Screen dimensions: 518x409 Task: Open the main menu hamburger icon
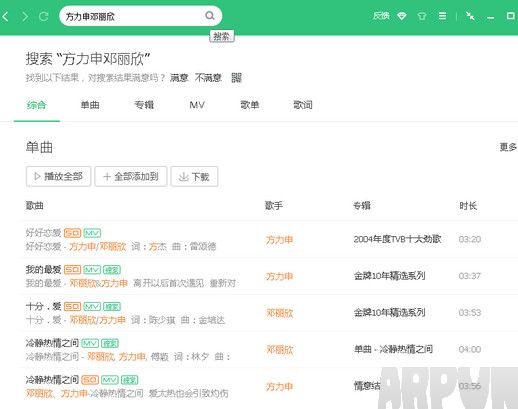[x=442, y=16]
